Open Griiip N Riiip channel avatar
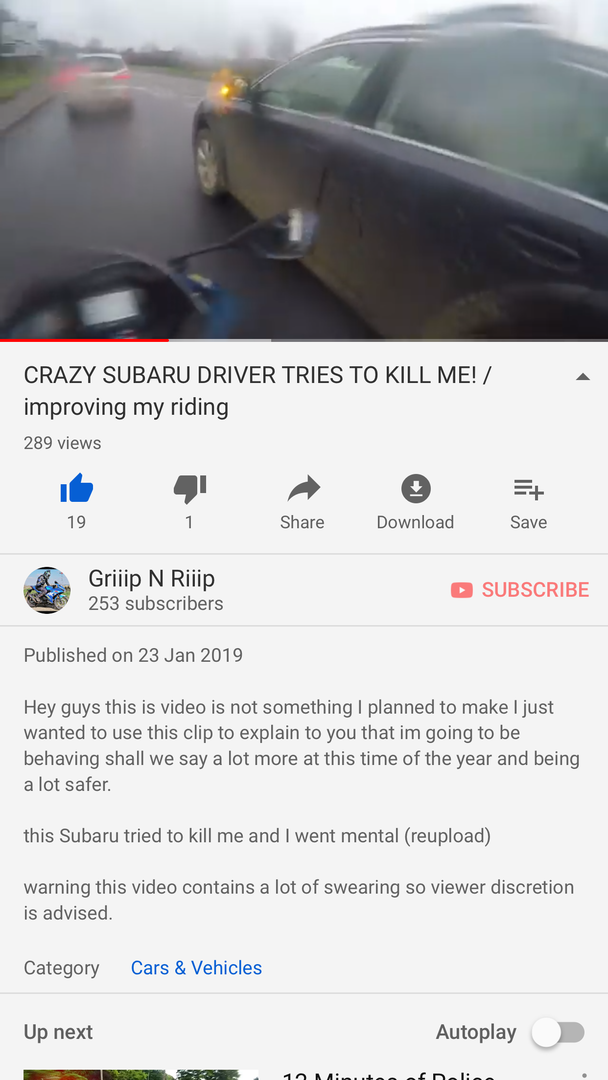The height and width of the screenshot is (1080, 608). 47,590
